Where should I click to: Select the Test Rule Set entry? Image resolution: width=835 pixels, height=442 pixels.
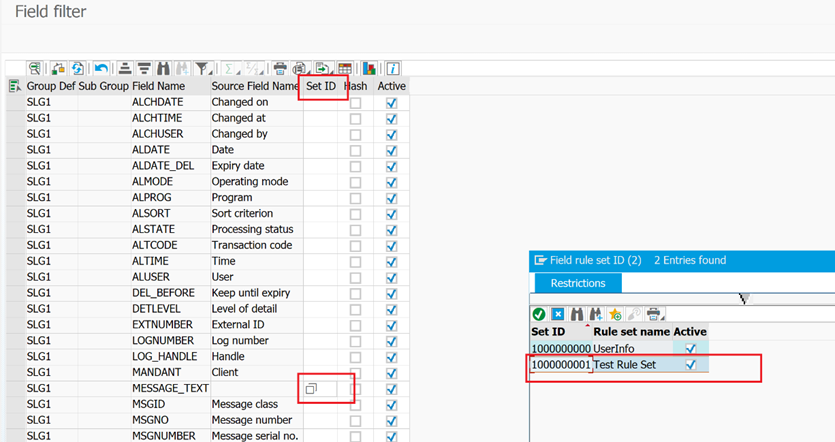[x=625, y=365]
